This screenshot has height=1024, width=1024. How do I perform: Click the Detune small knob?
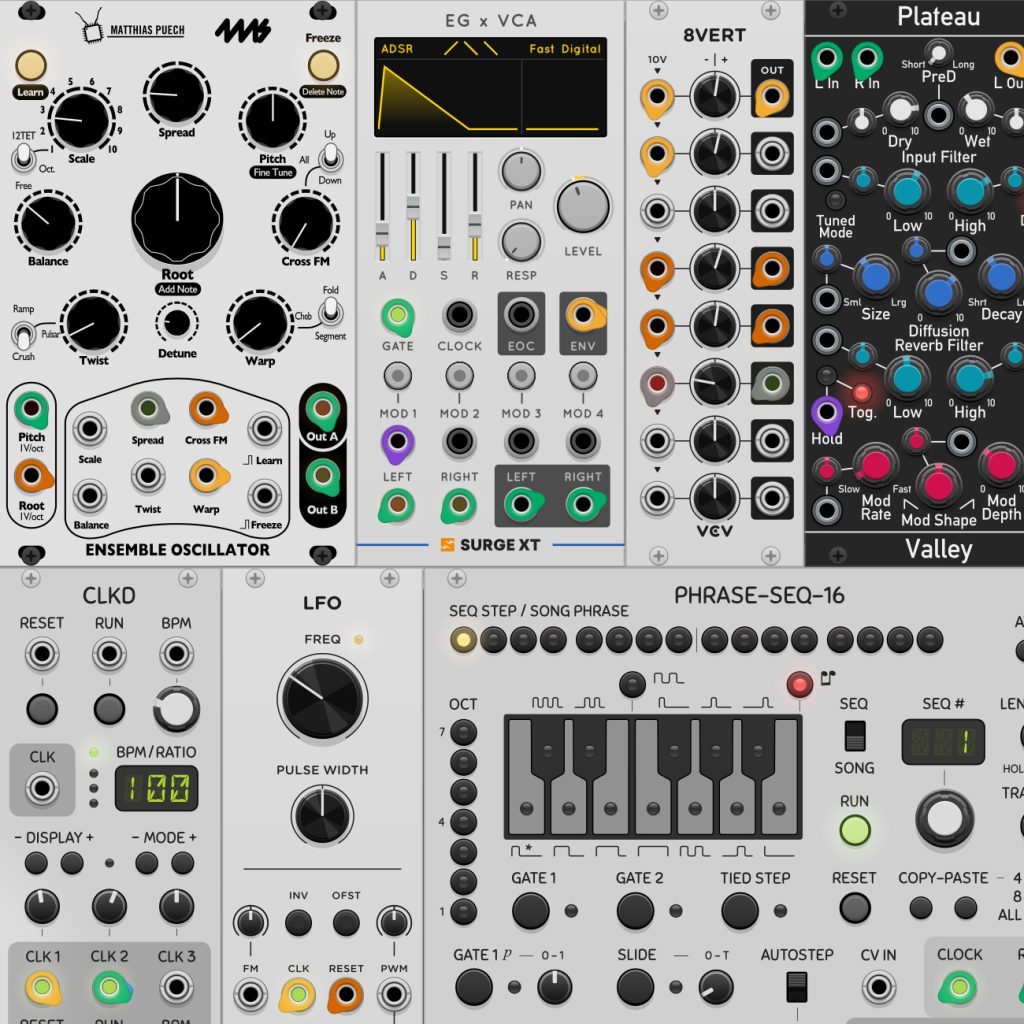click(177, 323)
